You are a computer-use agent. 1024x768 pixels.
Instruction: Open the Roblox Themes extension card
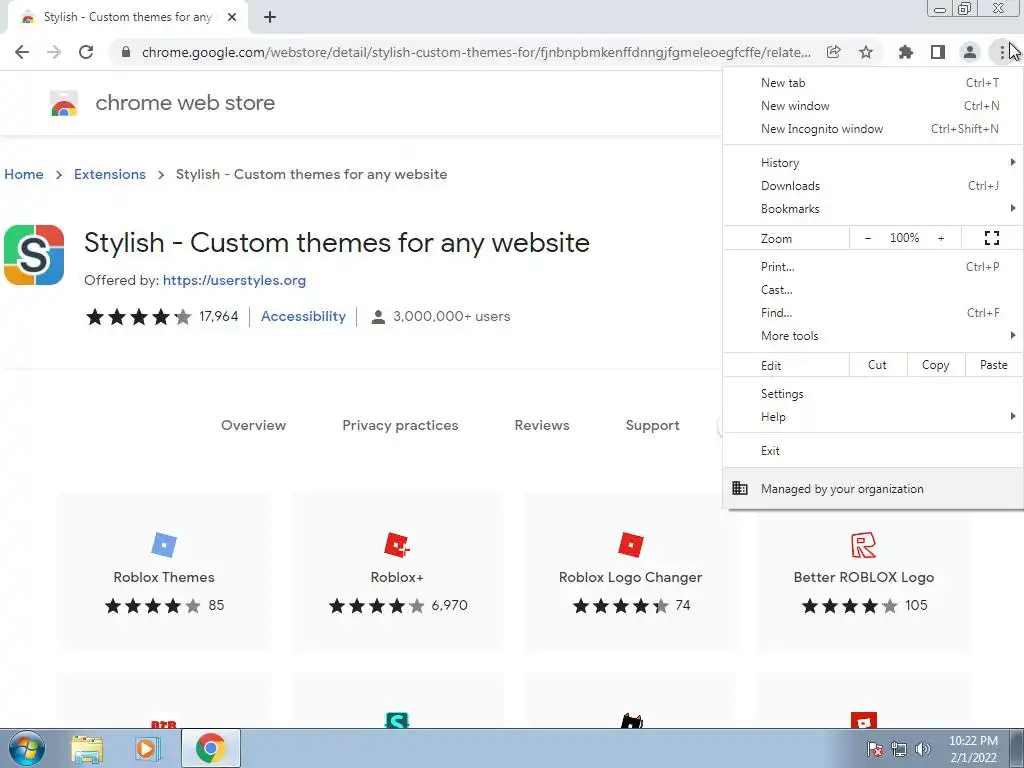click(164, 573)
